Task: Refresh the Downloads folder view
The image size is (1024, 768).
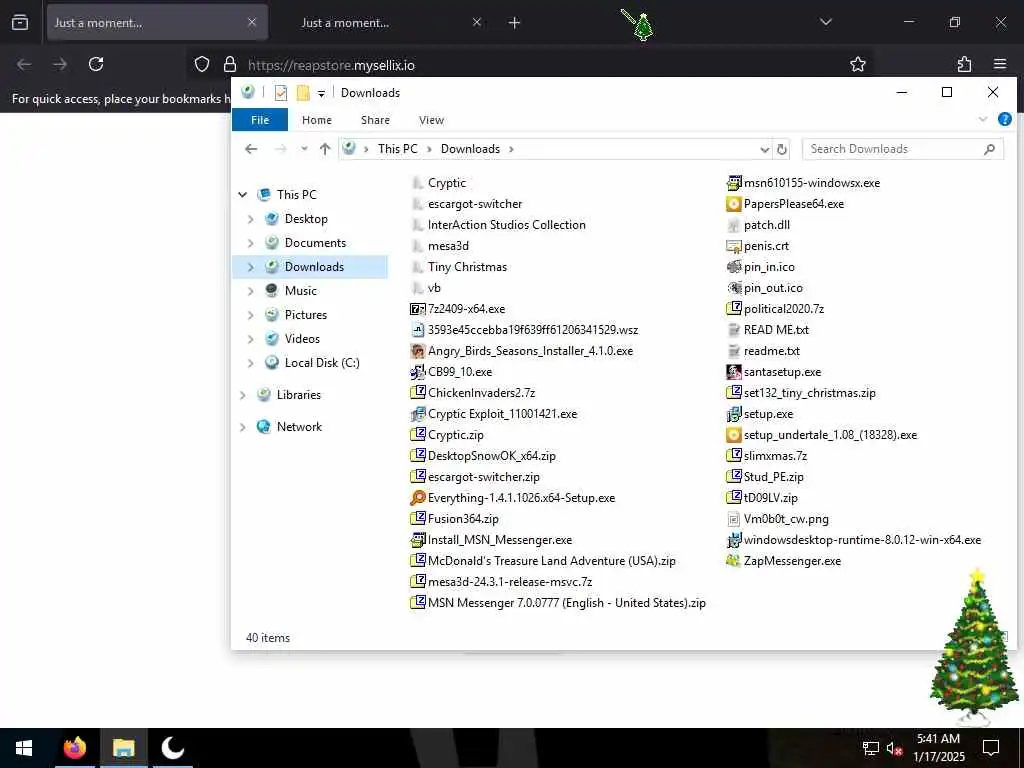Action: pos(781,150)
